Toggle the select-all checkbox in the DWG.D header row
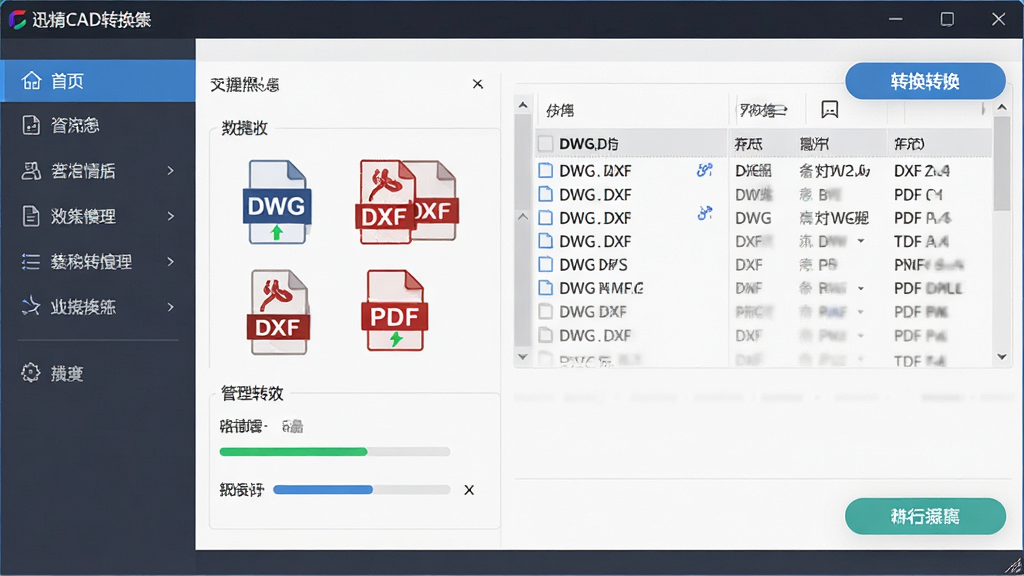Screen dimensions: 1024x576 pyautogui.click(x=546, y=143)
